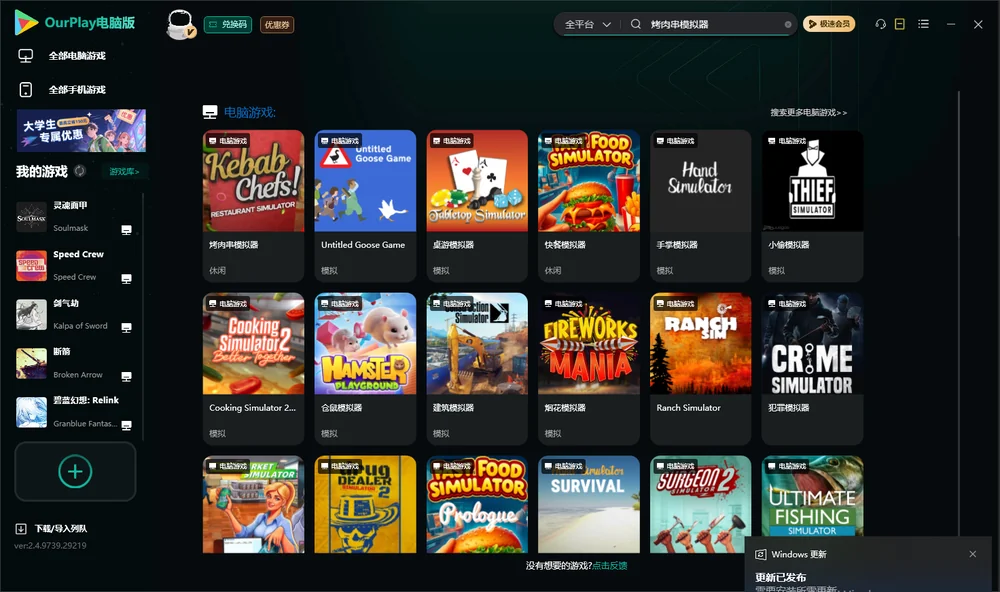This screenshot has width=1000, height=592.
Task: Click the redeem code button
Action: tap(228, 25)
